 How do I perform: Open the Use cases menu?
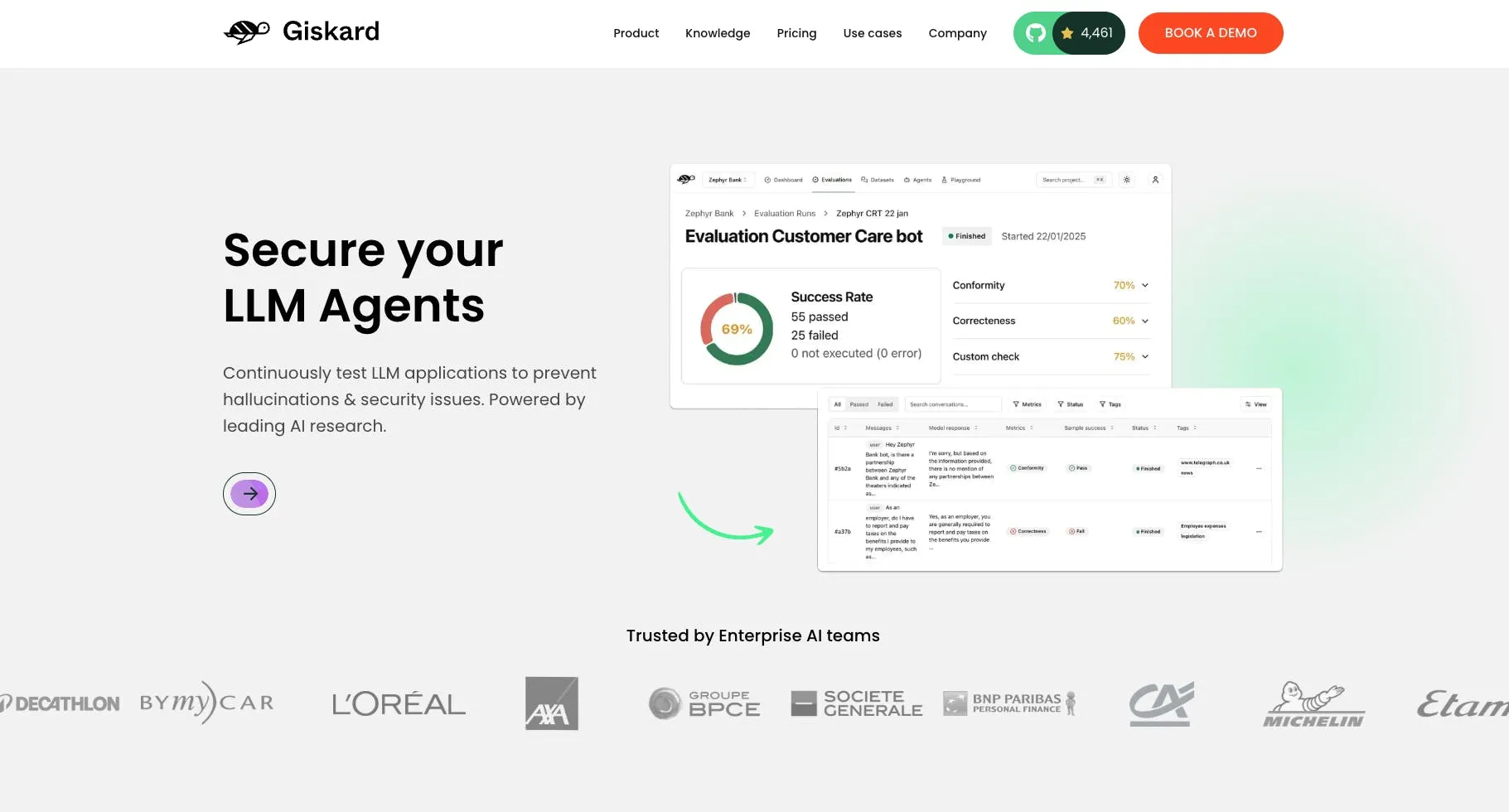(873, 33)
